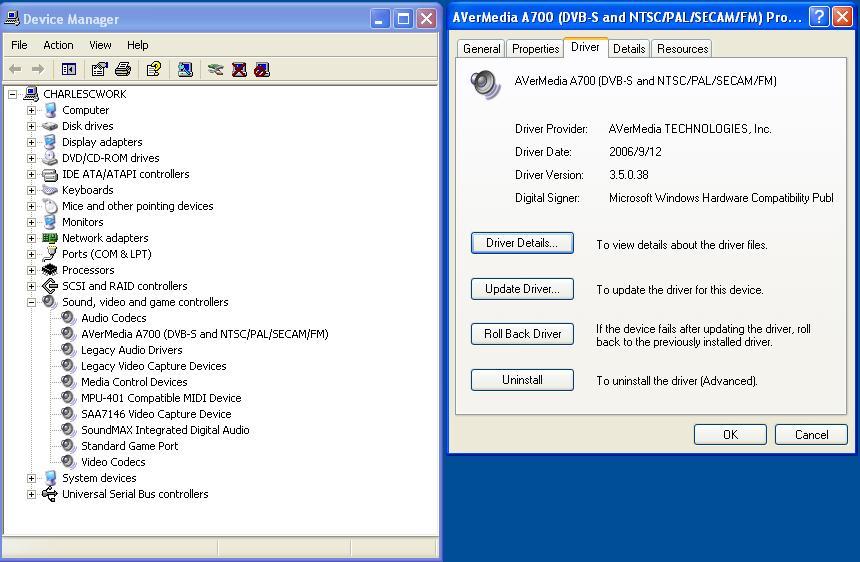Select AVerMedia A700 device in the tree
The width and height of the screenshot is (860, 562).
point(205,334)
